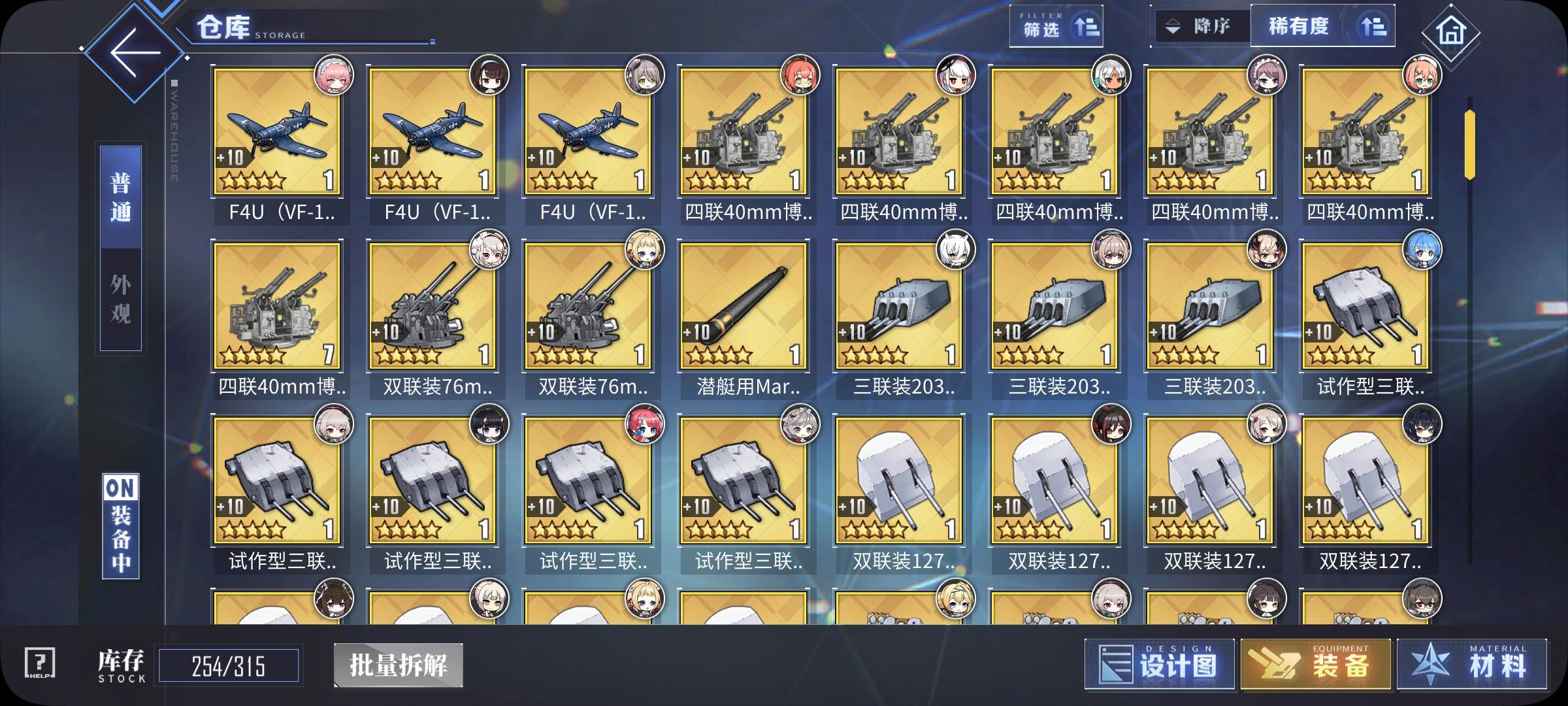
Task: Tap the back arrow icon
Action: coord(135,52)
